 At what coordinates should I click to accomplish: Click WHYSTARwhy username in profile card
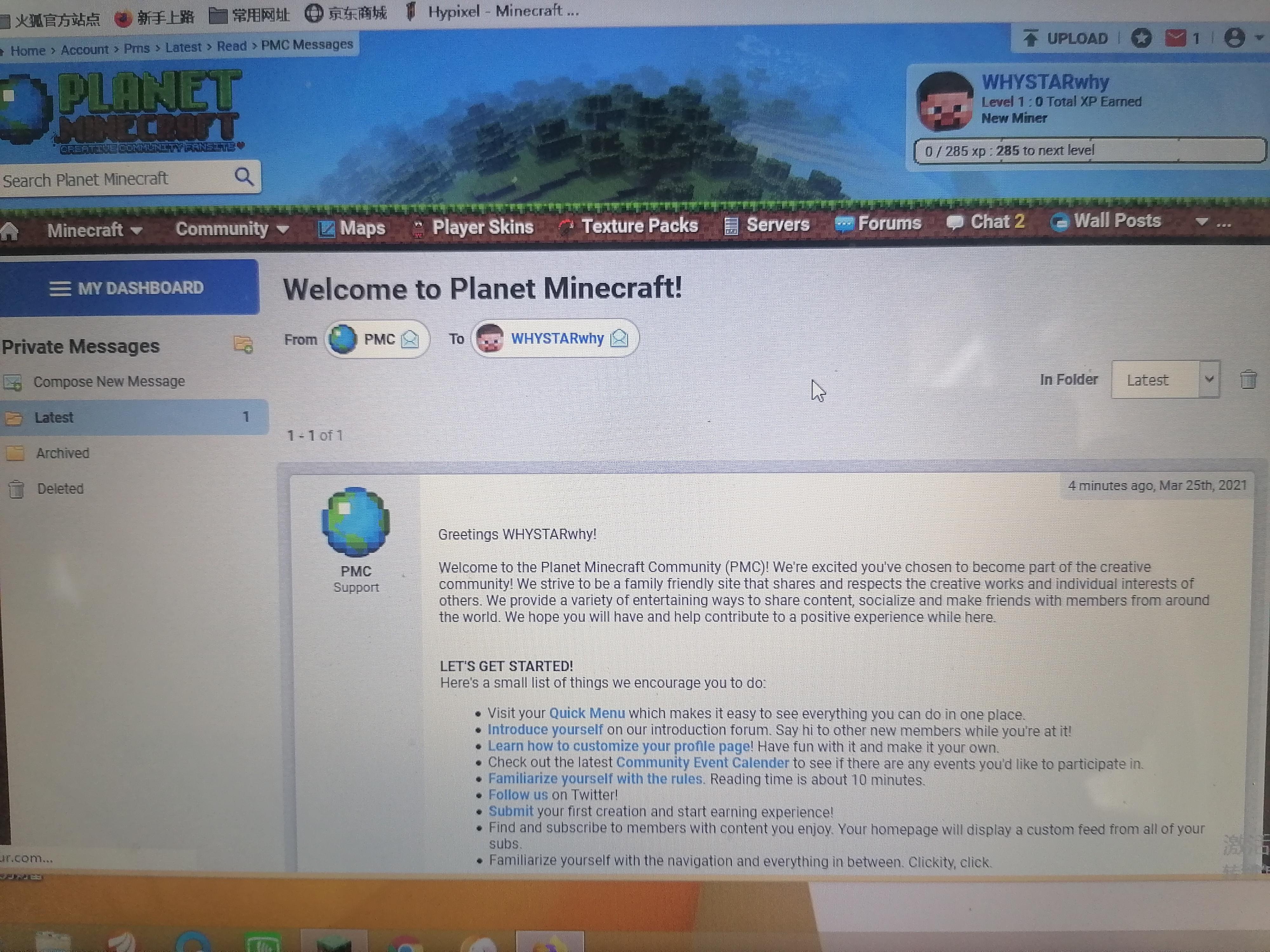point(1045,82)
